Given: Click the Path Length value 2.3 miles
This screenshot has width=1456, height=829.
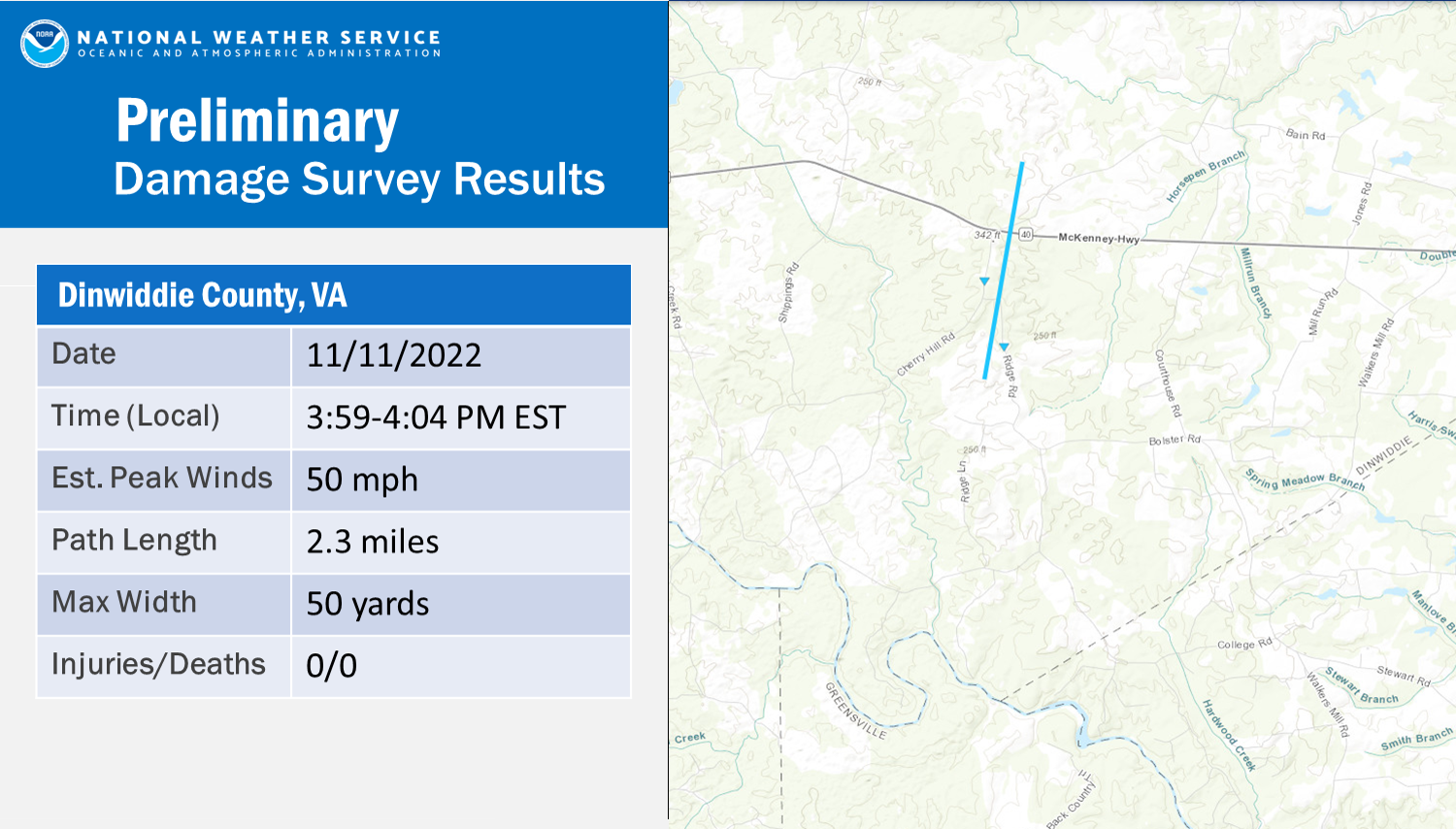Looking at the screenshot, I should [373, 542].
